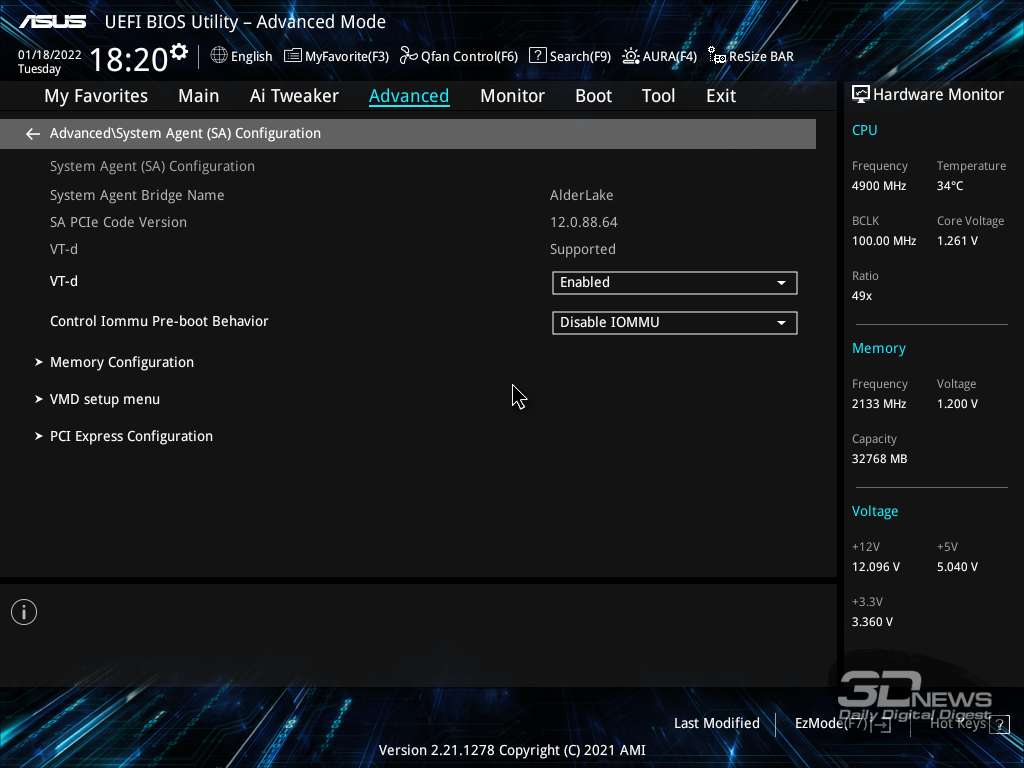
Task: Click the 01/18/2022 date text
Action: [x=50, y=55]
